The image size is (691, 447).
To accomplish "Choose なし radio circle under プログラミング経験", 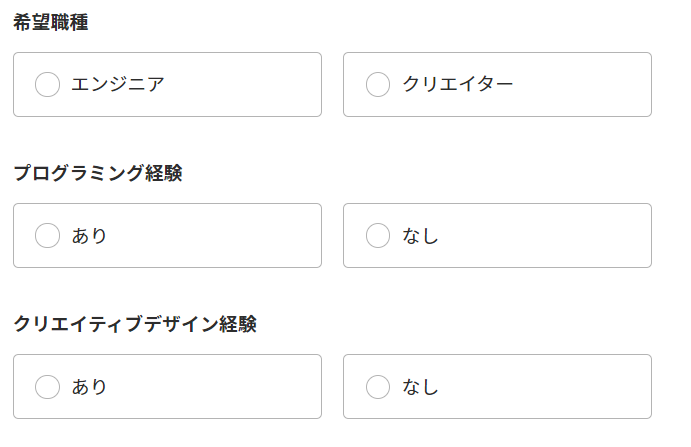I will [378, 236].
